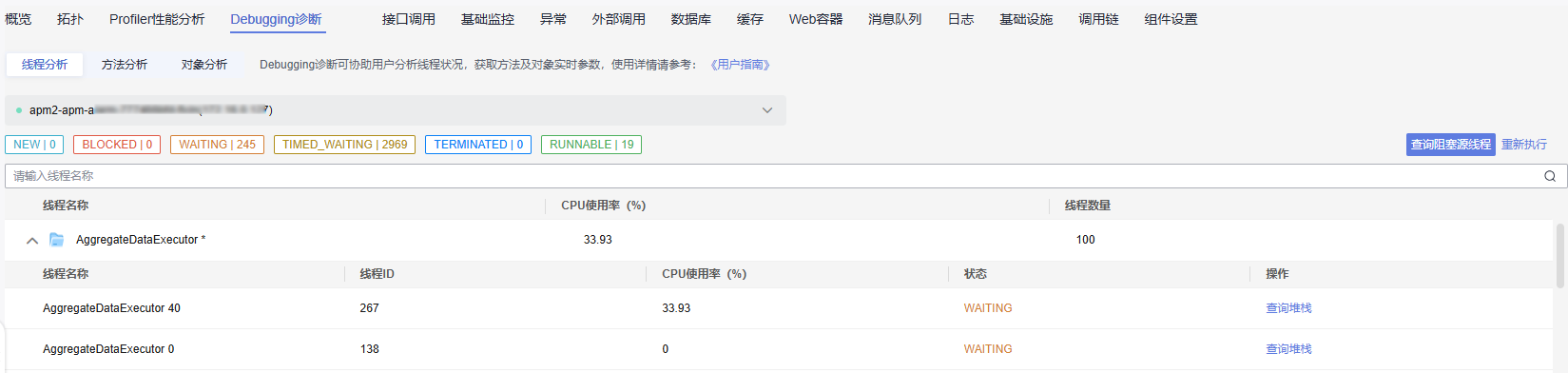Collapse the AggregateDataExecutor thread group
This screenshot has width=1568, height=373.
[32, 241]
